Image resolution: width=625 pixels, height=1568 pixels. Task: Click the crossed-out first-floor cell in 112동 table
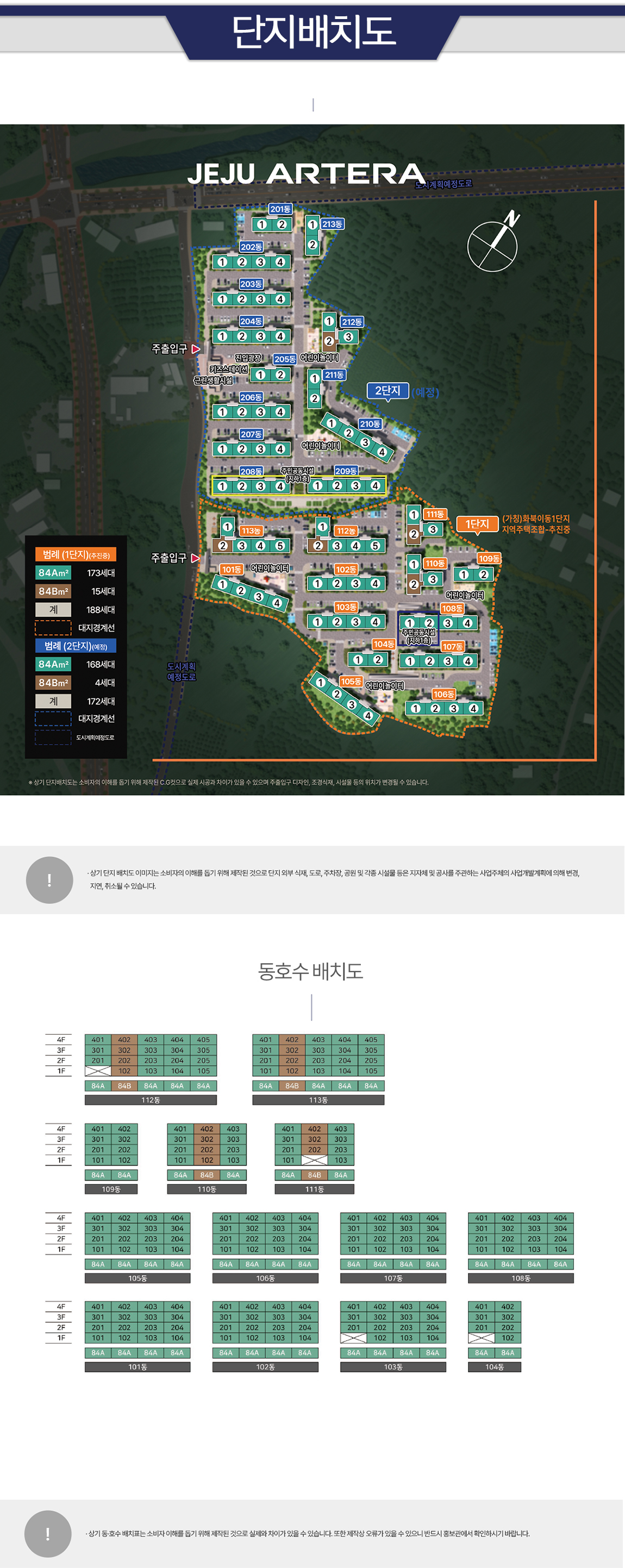click(97, 1071)
